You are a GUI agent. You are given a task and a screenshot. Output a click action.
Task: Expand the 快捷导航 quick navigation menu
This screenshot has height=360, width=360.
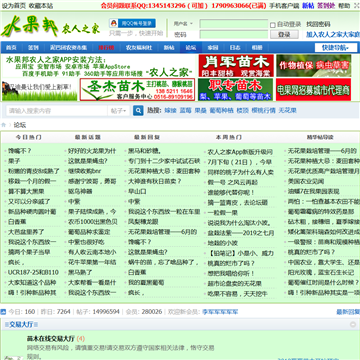[x=336, y=48]
